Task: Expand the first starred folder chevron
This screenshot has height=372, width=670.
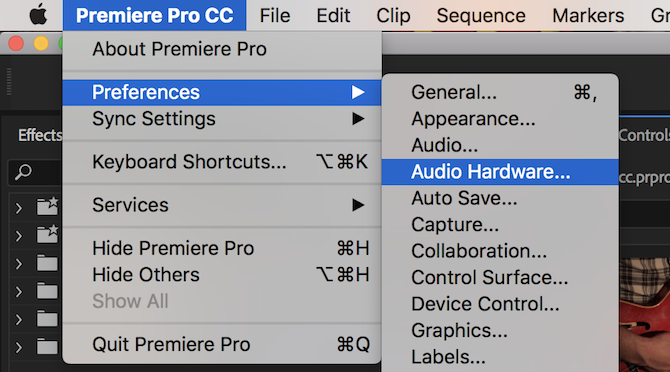Action: pos(18,208)
